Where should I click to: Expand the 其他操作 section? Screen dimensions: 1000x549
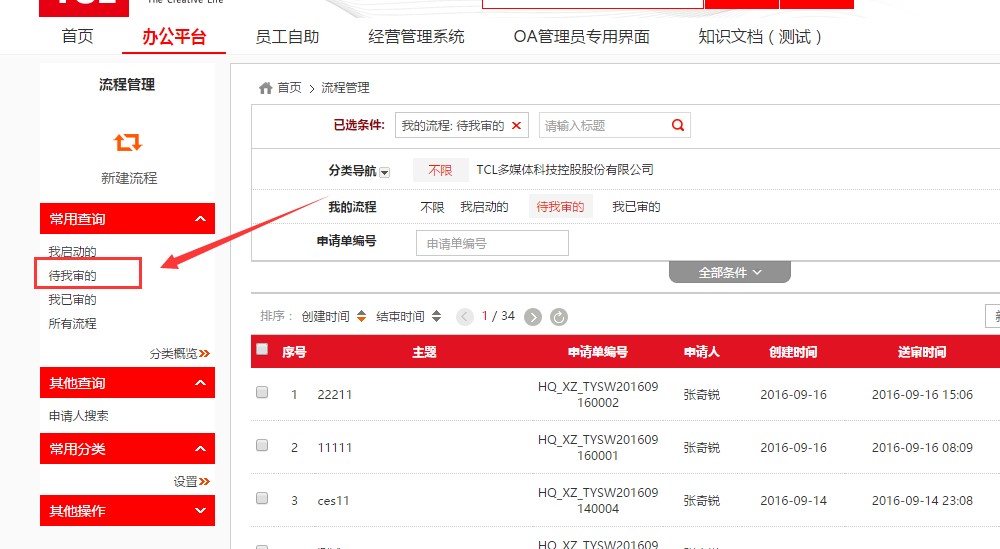pyautogui.click(x=200, y=511)
